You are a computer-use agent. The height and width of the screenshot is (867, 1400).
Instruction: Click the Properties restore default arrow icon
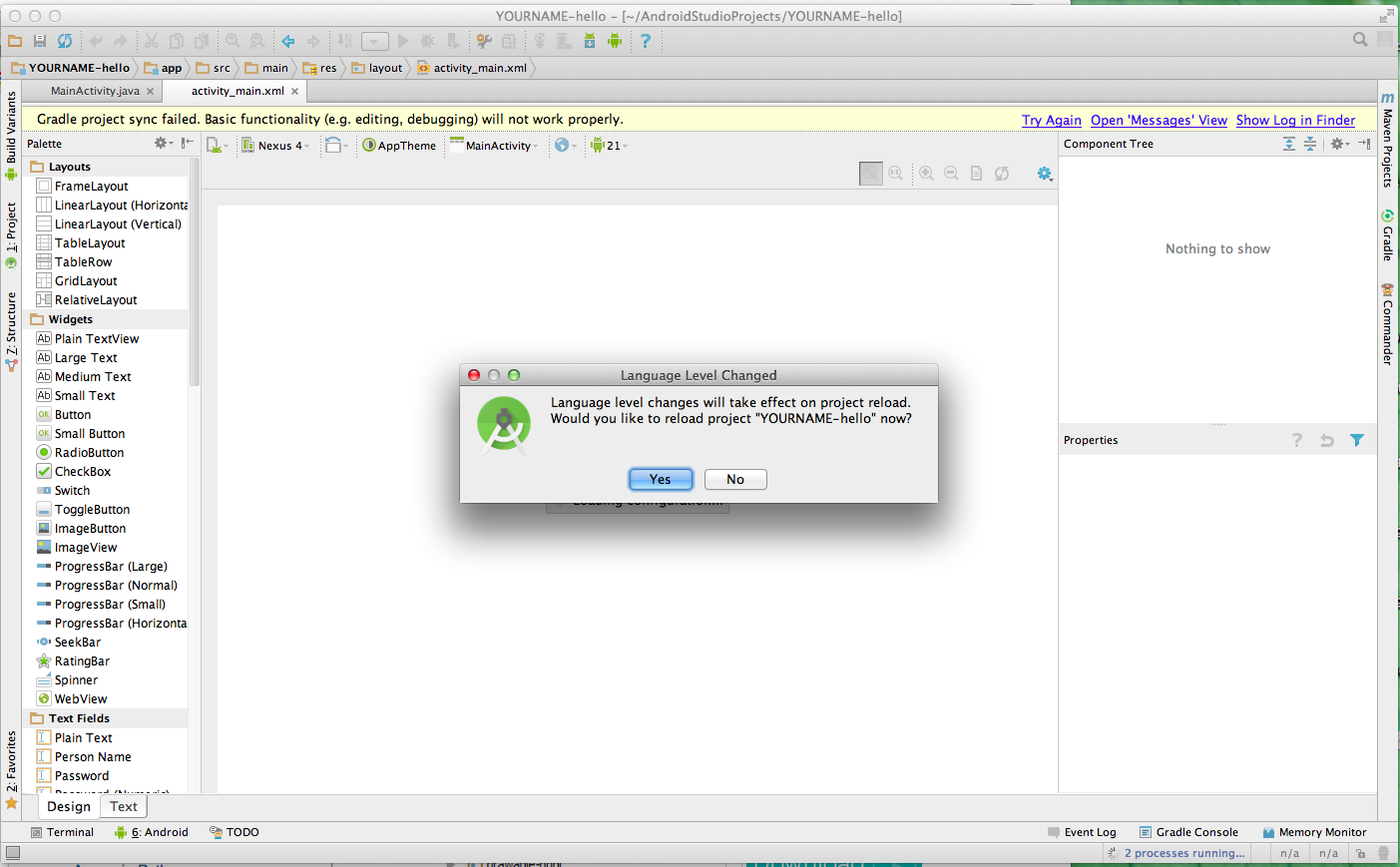1327,440
